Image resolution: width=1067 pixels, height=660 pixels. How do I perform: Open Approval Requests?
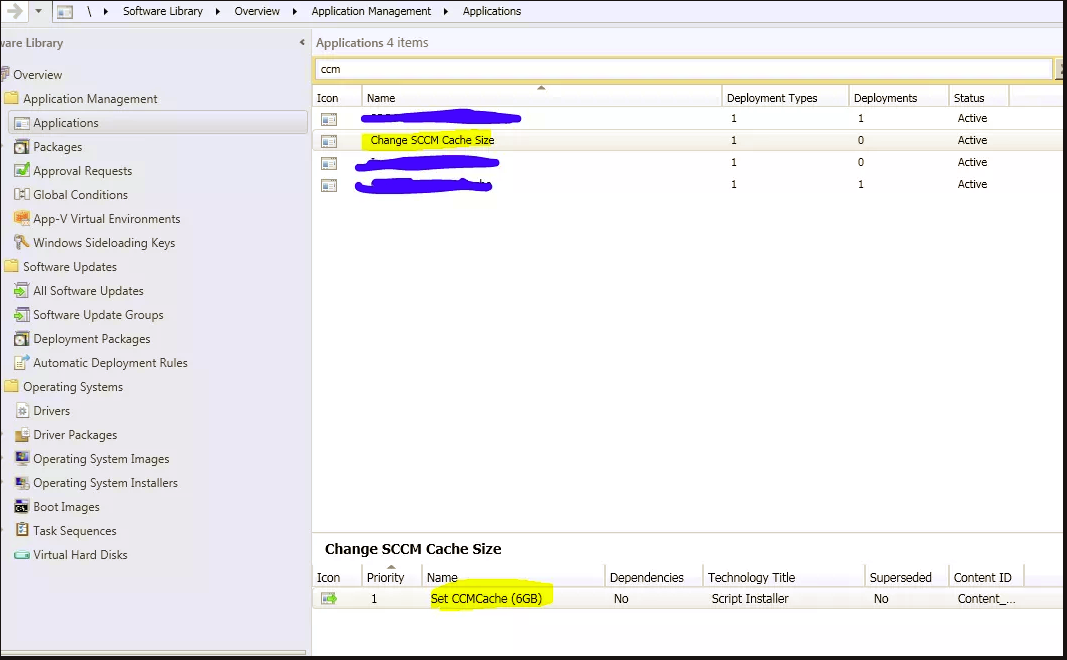point(82,171)
